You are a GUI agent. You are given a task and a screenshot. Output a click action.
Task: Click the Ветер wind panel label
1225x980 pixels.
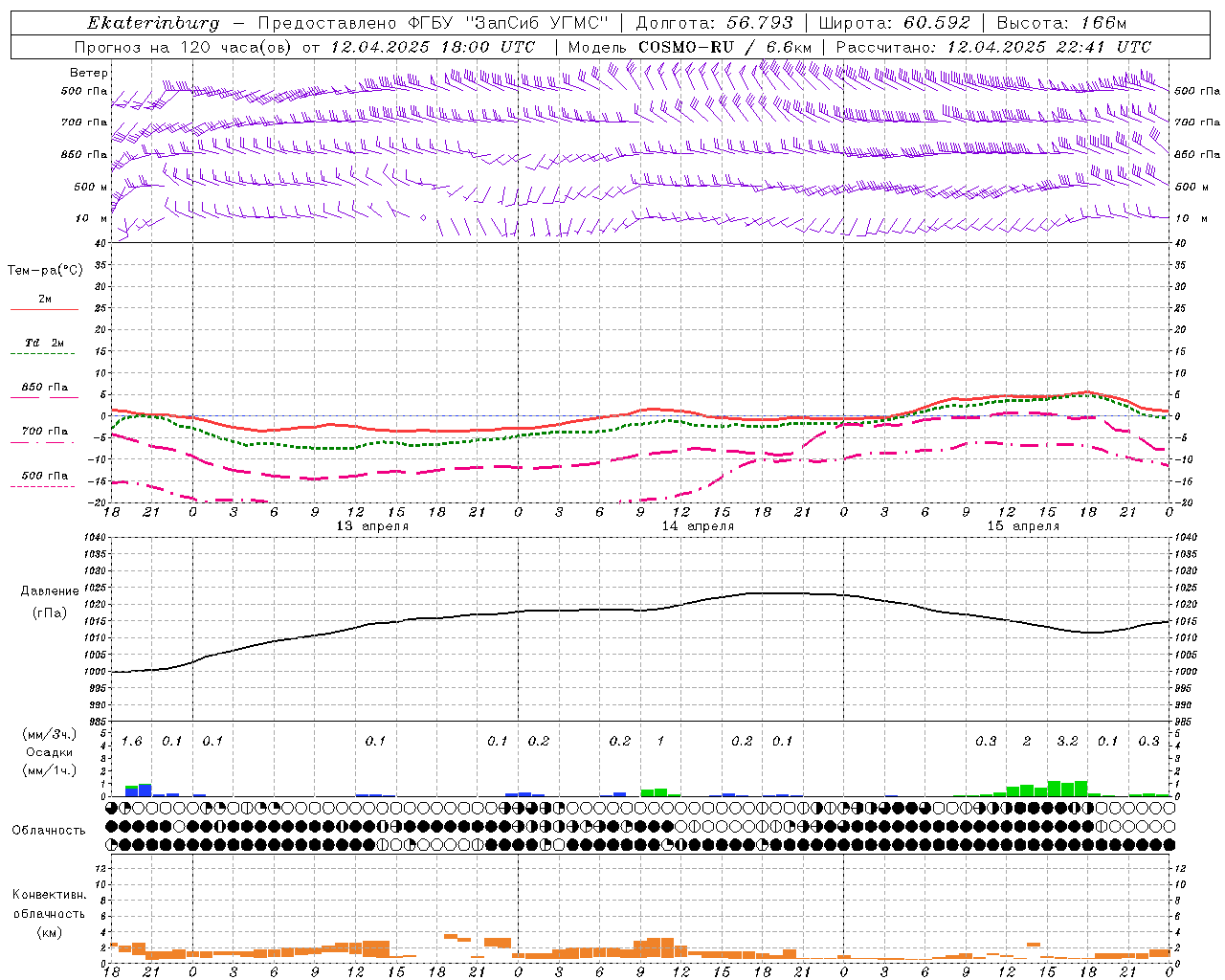(x=89, y=73)
